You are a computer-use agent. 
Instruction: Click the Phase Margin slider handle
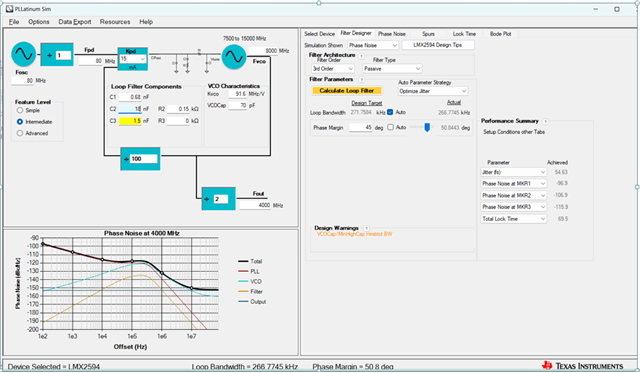tap(427, 128)
